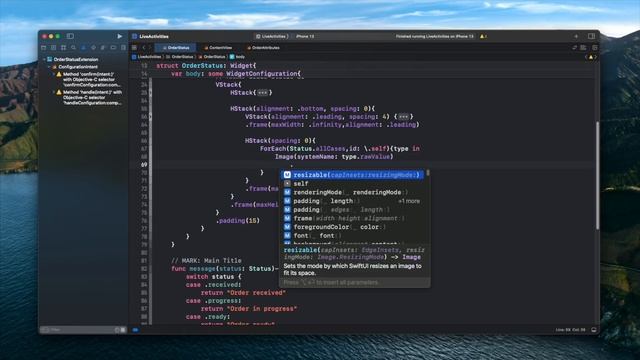The height and width of the screenshot is (360, 640).
Task: Switch to the ContentView editor tab
Action: pos(218,48)
